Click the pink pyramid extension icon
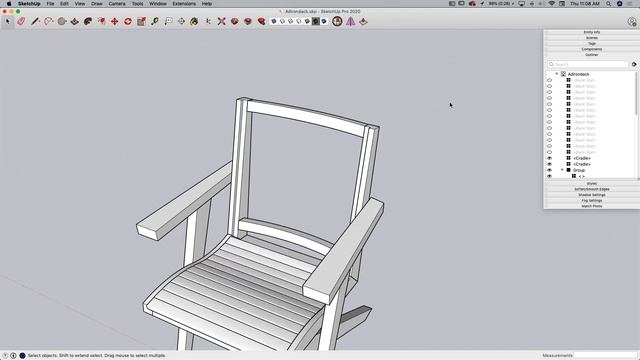Image resolution: width=640 pixels, height=360 pixels. (x=351, y=21)
